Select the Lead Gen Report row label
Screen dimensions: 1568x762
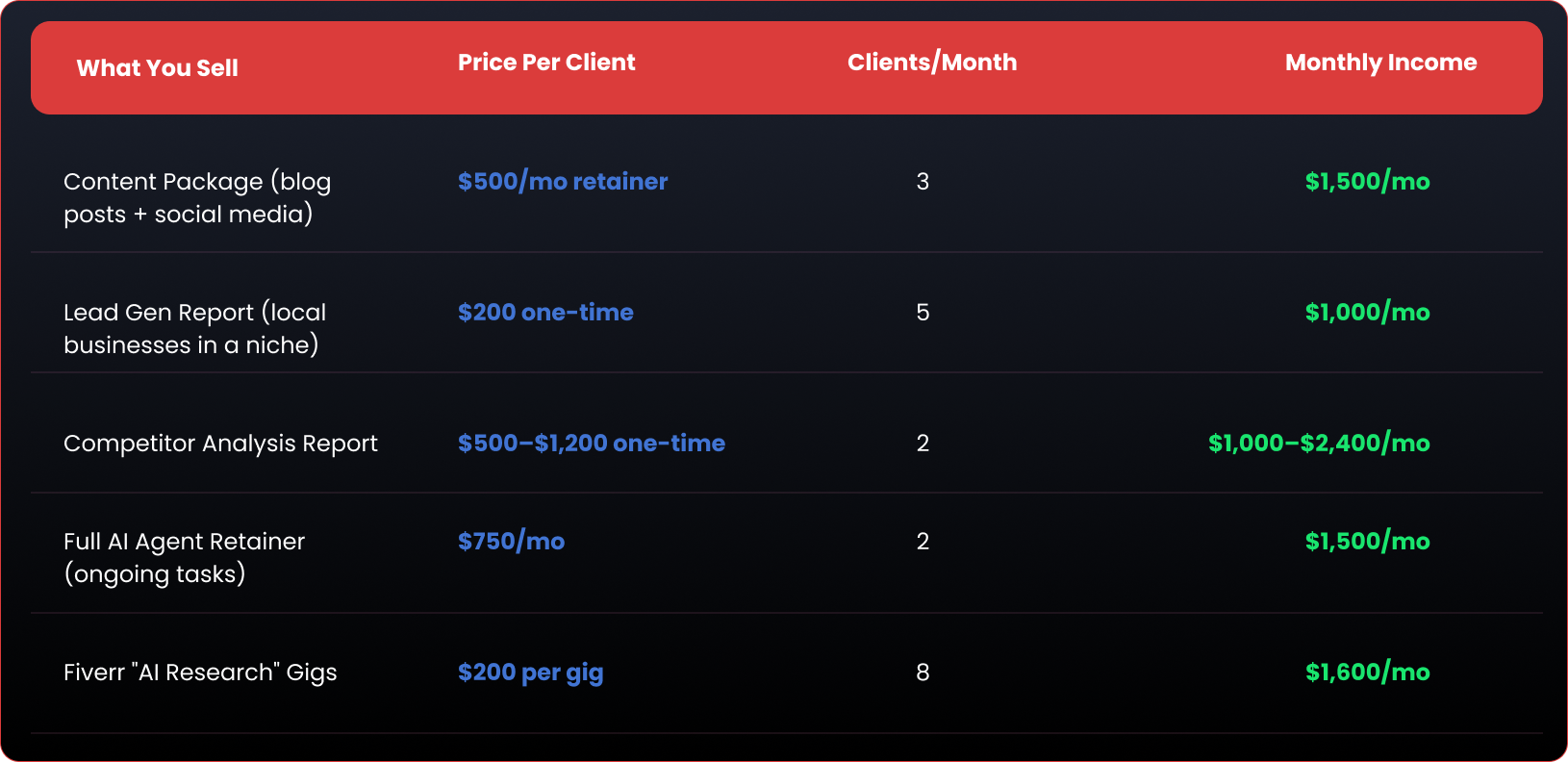(194, 328)
